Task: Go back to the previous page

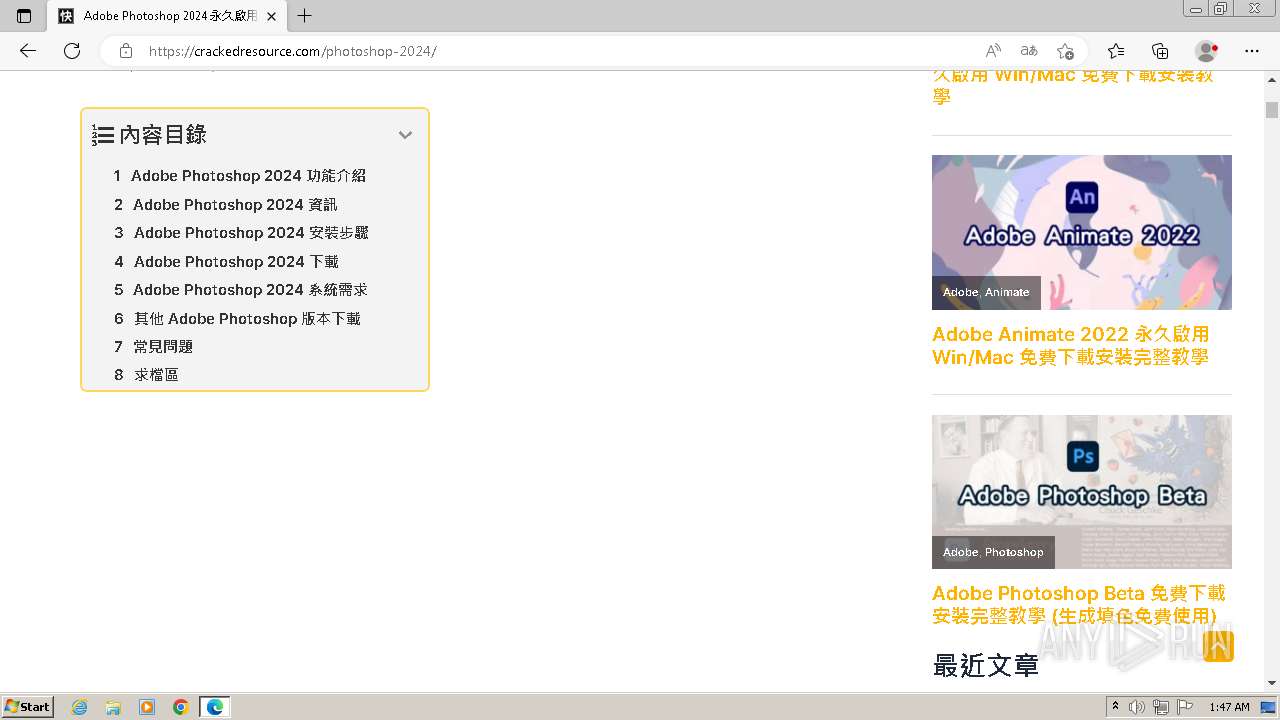Action: pyautogui.click(x=28, y=51)
